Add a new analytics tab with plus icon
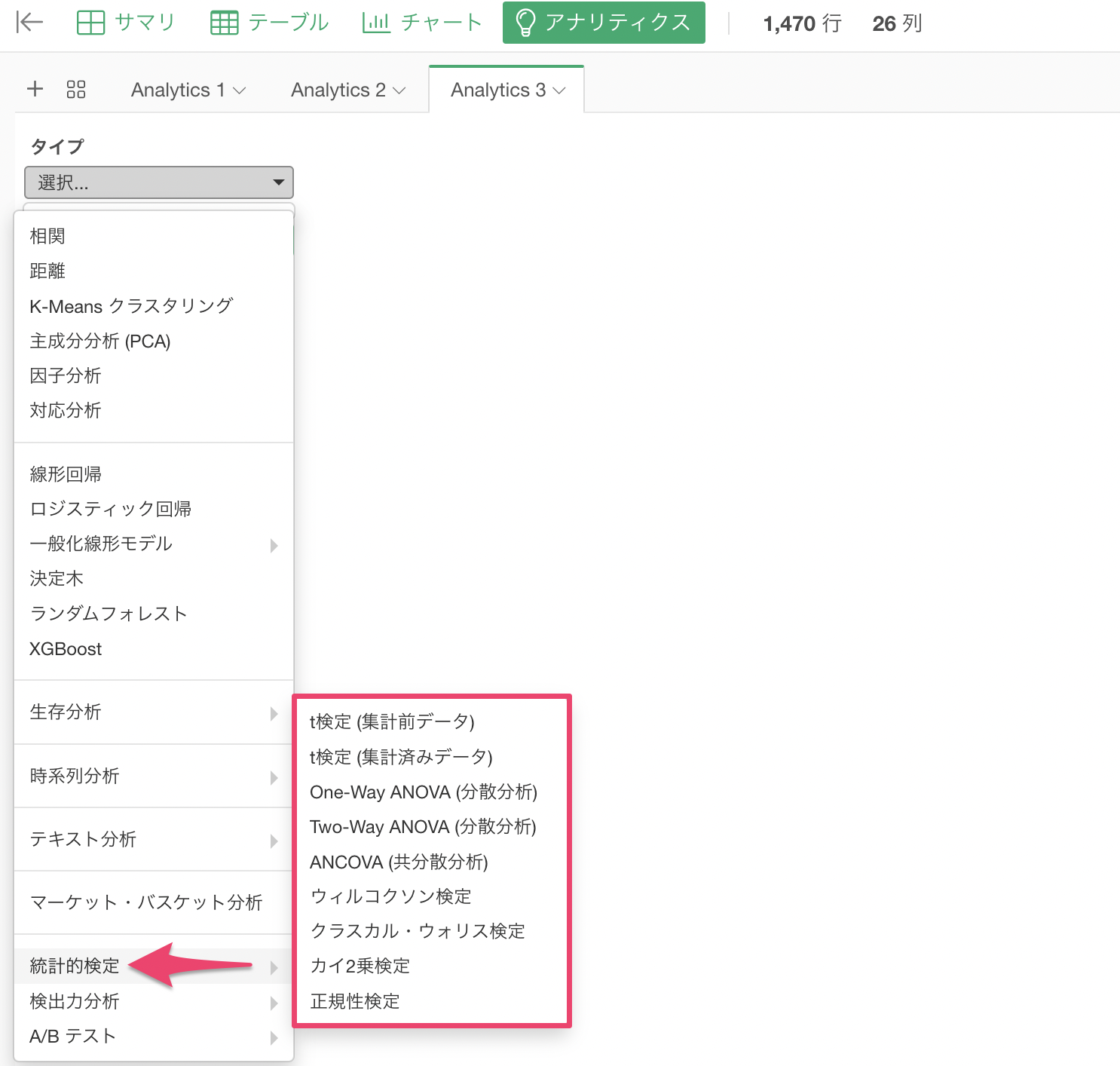This screenshot has height=1066, width=1120. click(35, 89)
